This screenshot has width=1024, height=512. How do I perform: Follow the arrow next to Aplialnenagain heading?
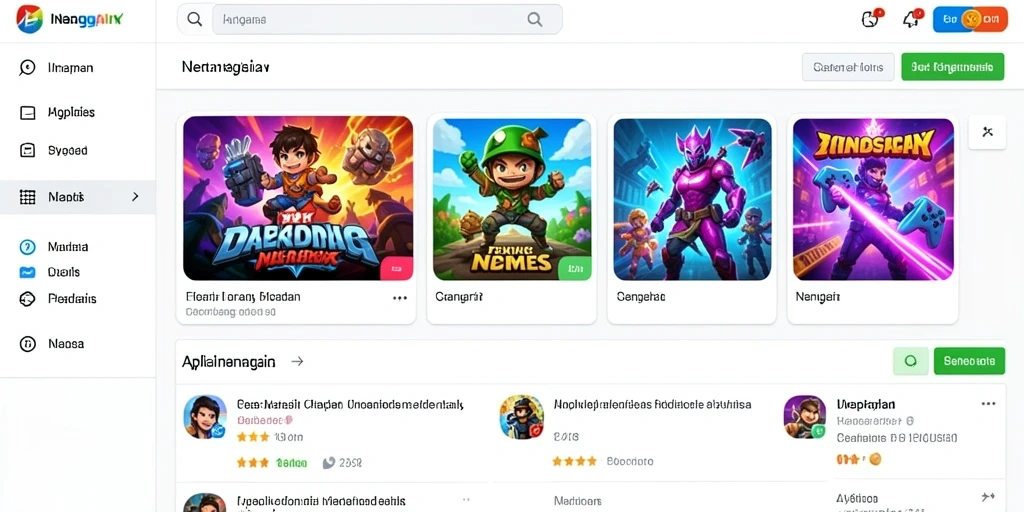tap(297, 361)
